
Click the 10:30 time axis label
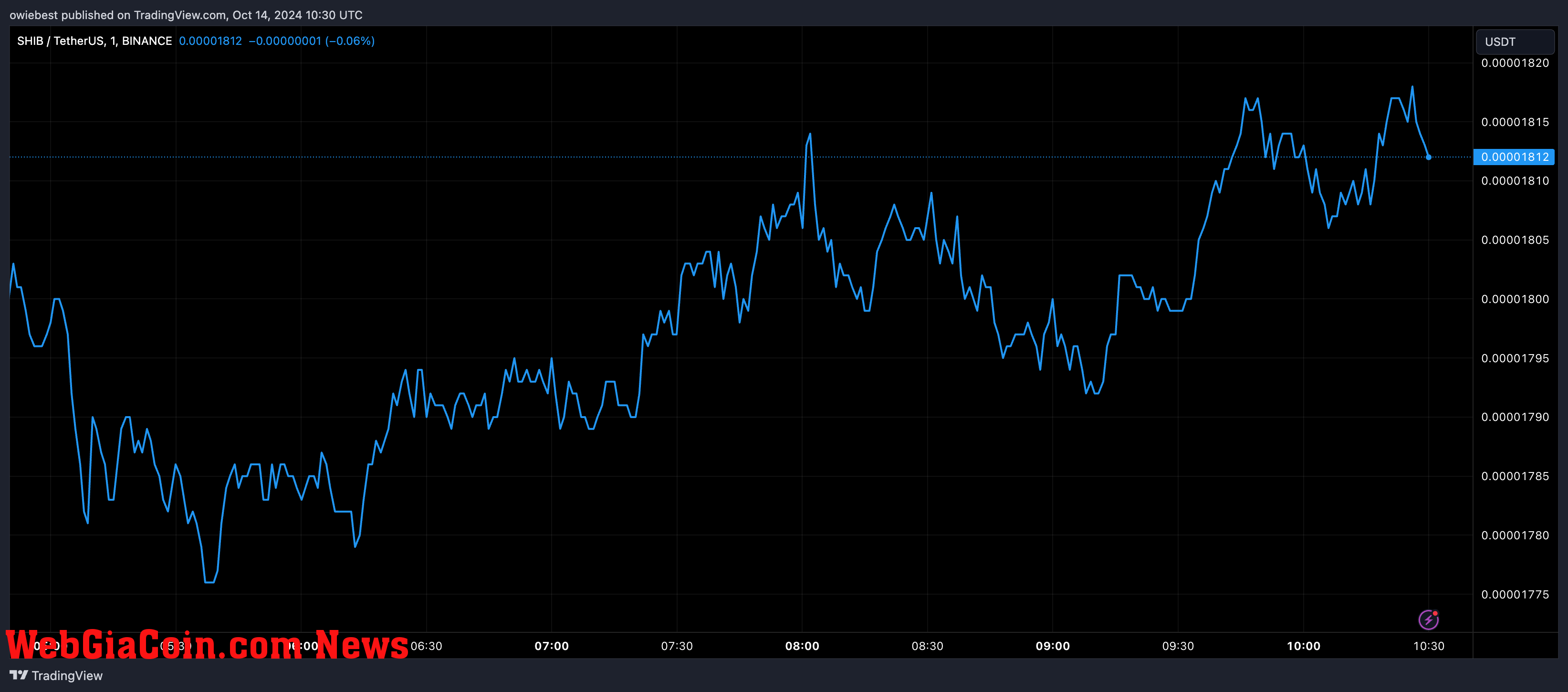(1429, 646)
